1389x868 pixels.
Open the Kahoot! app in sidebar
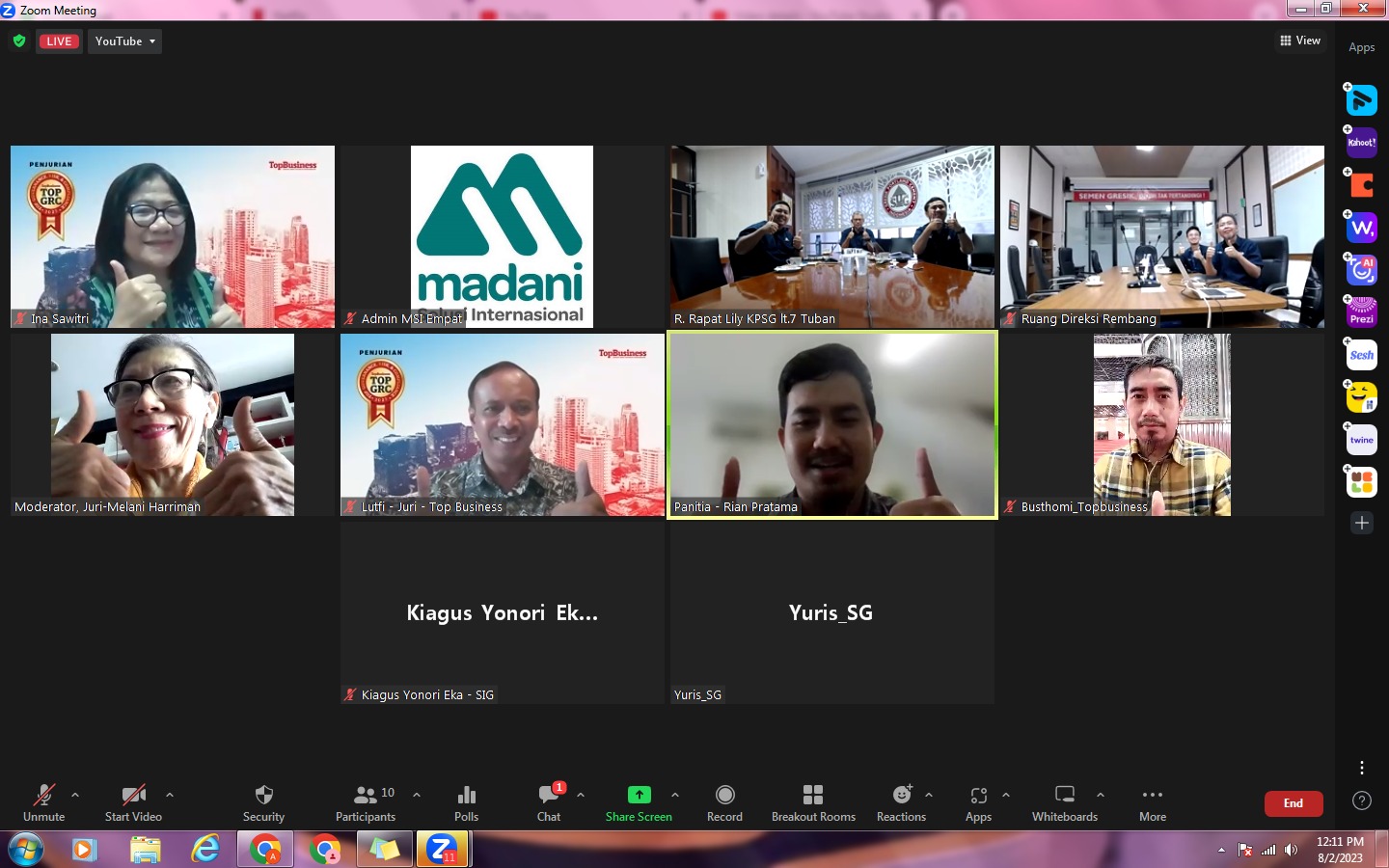1361,143
